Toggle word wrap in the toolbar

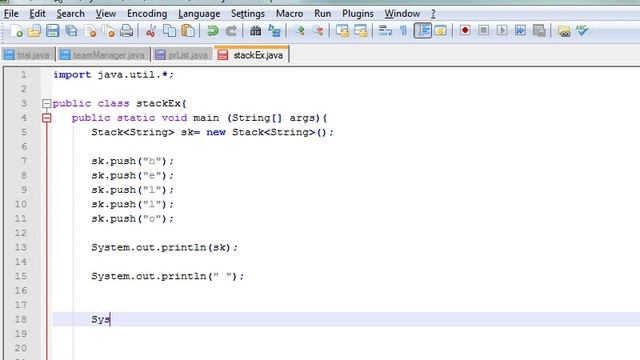385,31
